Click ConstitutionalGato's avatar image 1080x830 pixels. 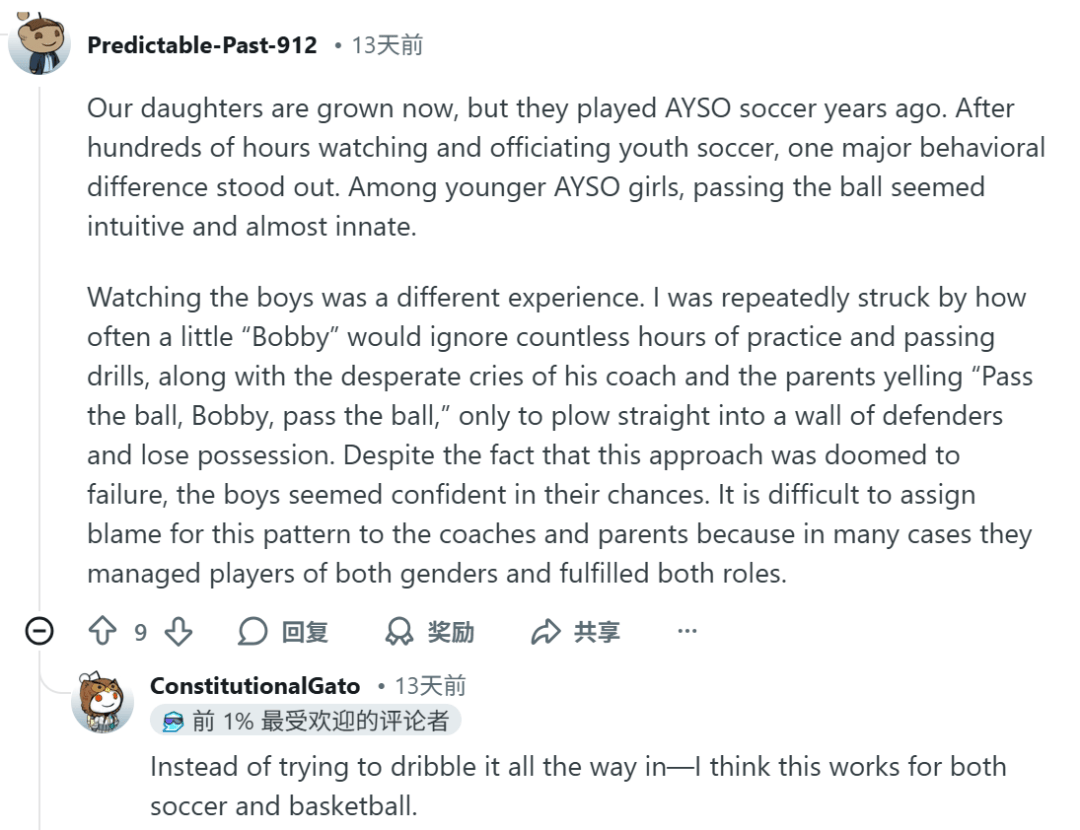102,700
